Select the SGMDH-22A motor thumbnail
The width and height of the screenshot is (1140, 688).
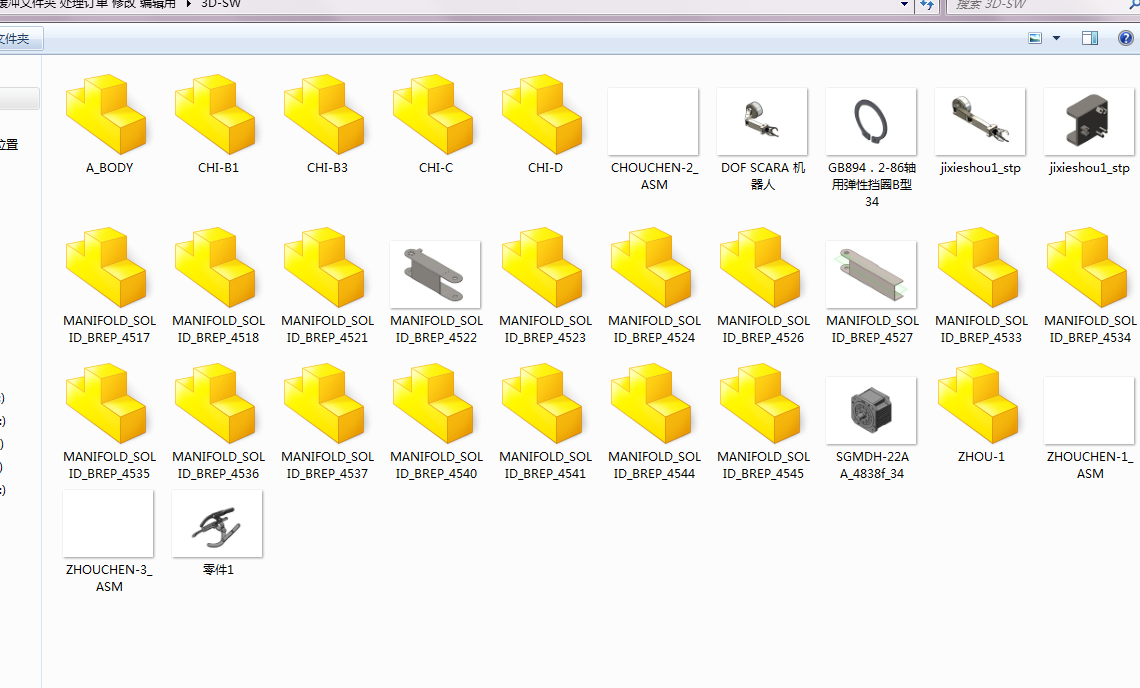(871, 410)
